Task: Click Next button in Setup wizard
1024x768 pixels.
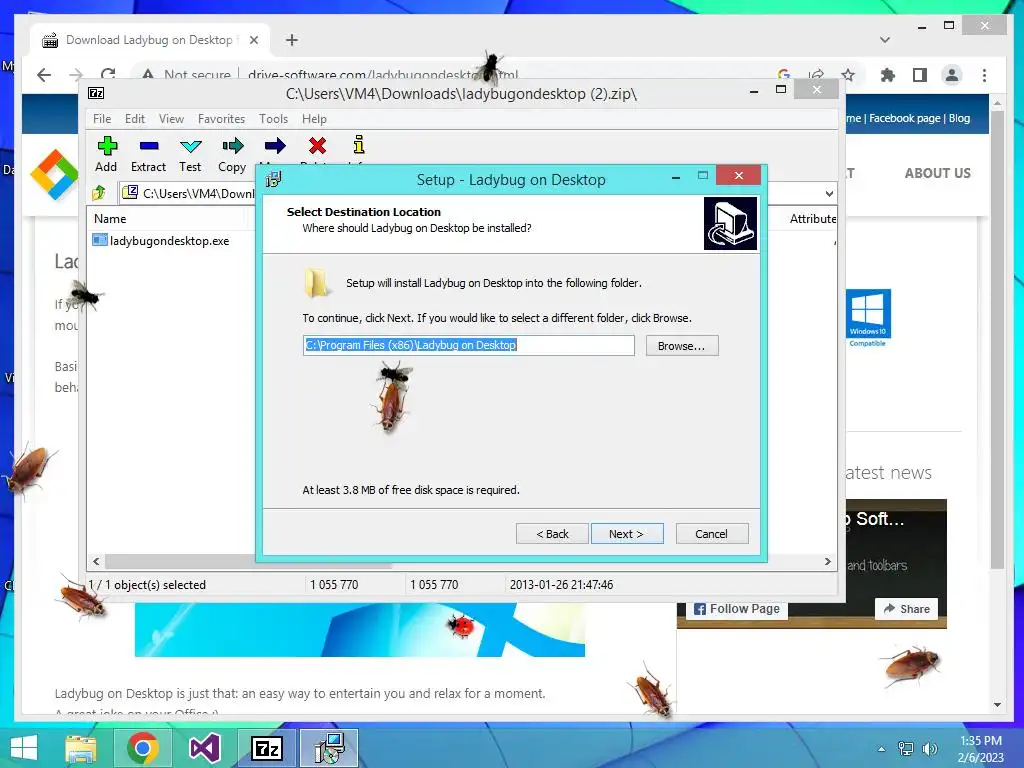Action: 627,534
